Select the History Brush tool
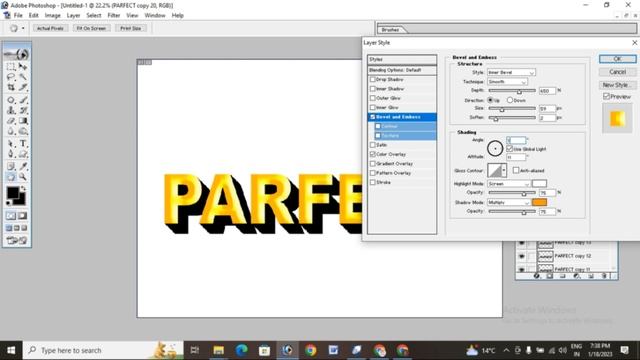Viewport: 640px width, 360px height. click(x=23, y=111)
